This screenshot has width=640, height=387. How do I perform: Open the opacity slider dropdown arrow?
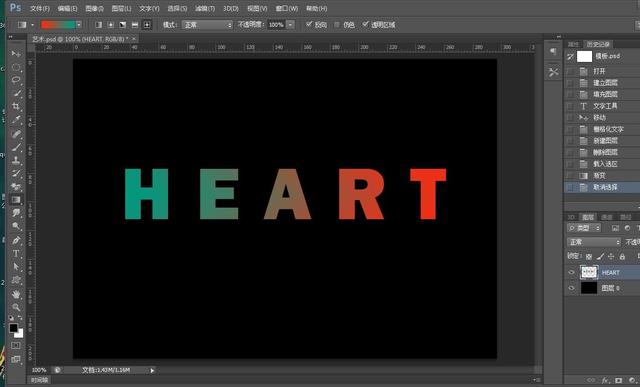point(290,25)
